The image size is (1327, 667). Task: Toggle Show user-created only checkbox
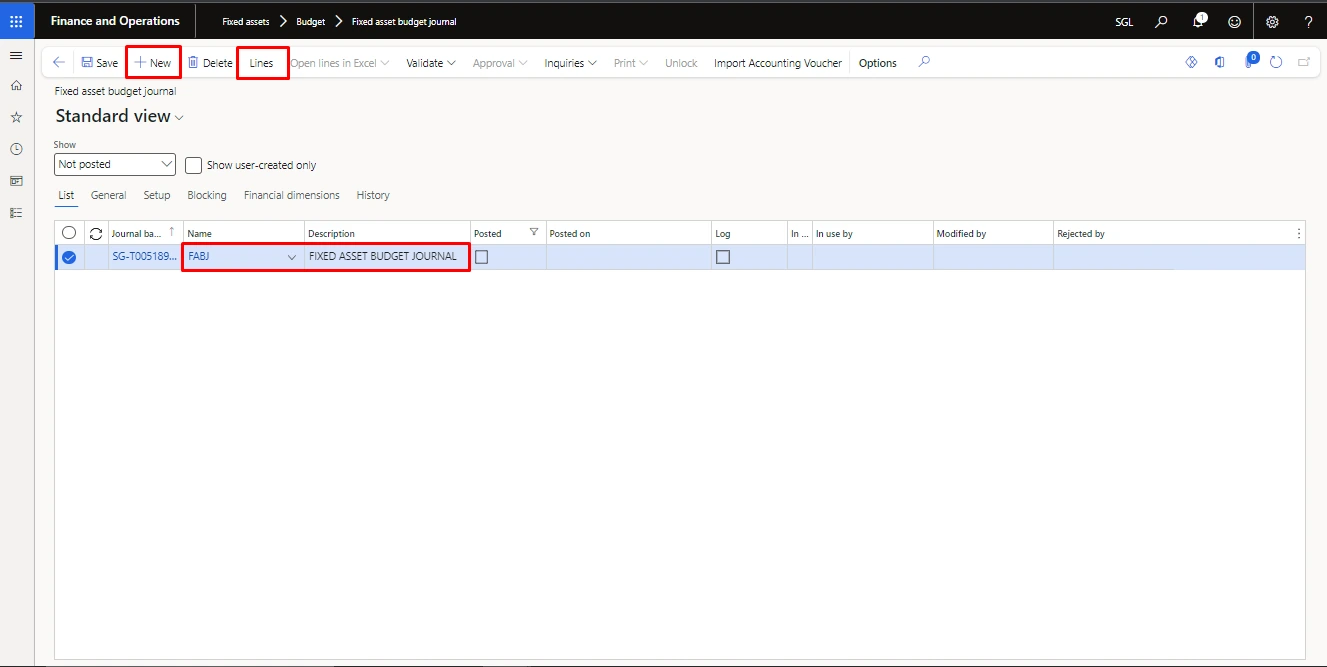(x=194, y=165)
